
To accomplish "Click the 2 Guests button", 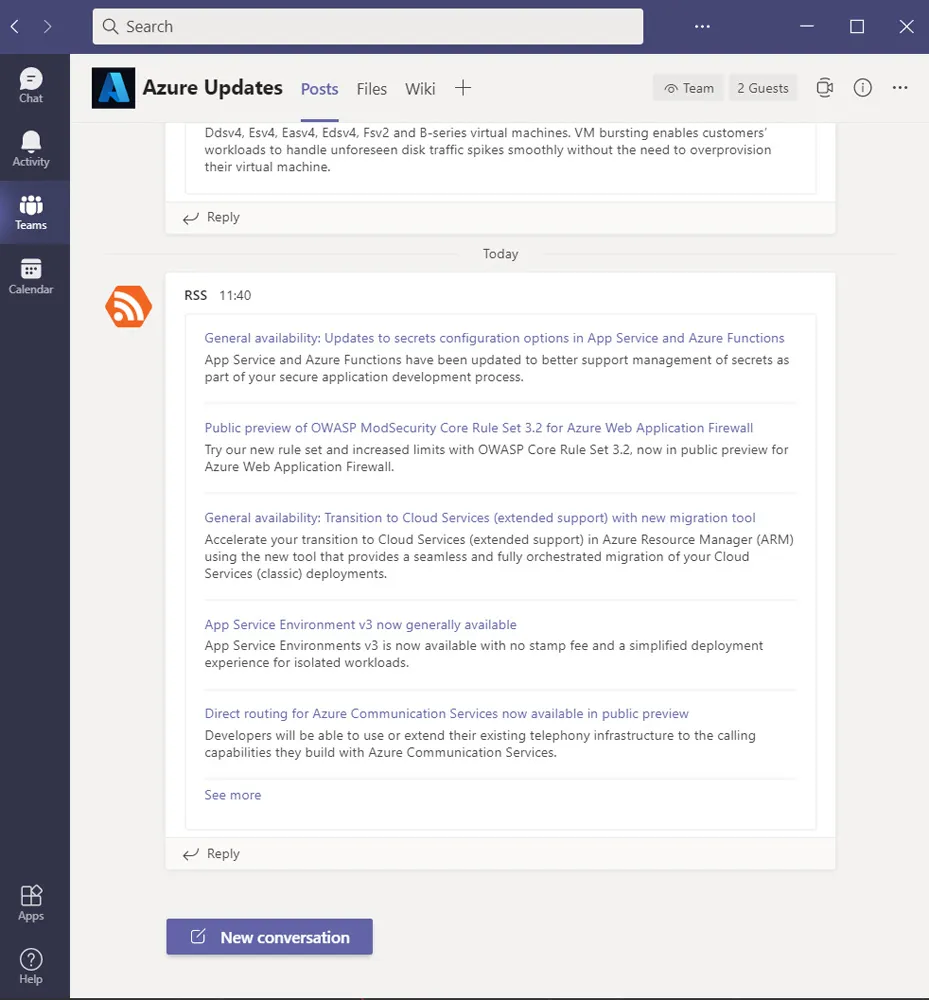I will click(763, 88).
